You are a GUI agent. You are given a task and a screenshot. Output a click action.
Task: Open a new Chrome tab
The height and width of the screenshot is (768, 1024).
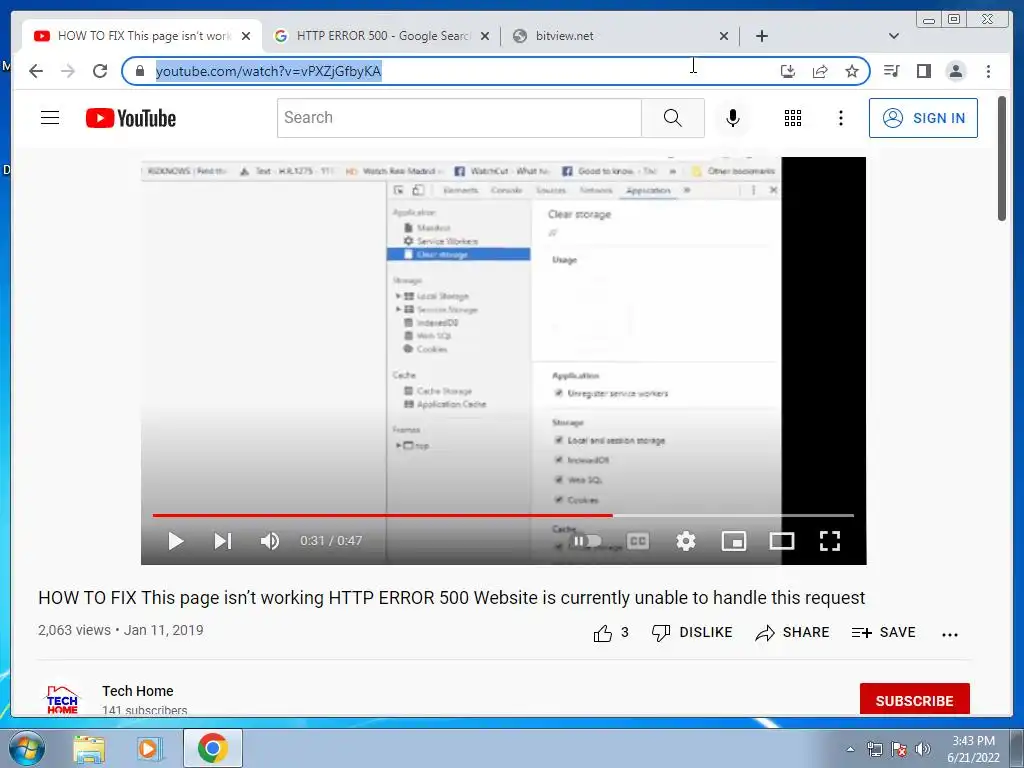[761, 36]
